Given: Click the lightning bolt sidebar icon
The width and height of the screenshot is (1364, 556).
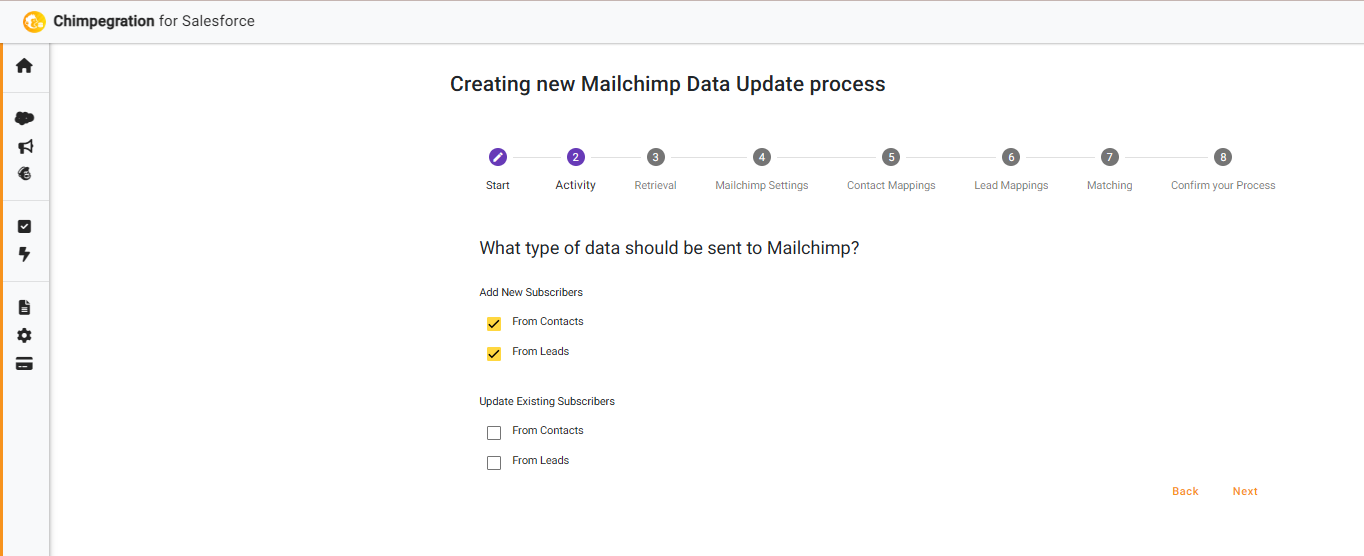Looking at the screenshot, I should 25,254.
